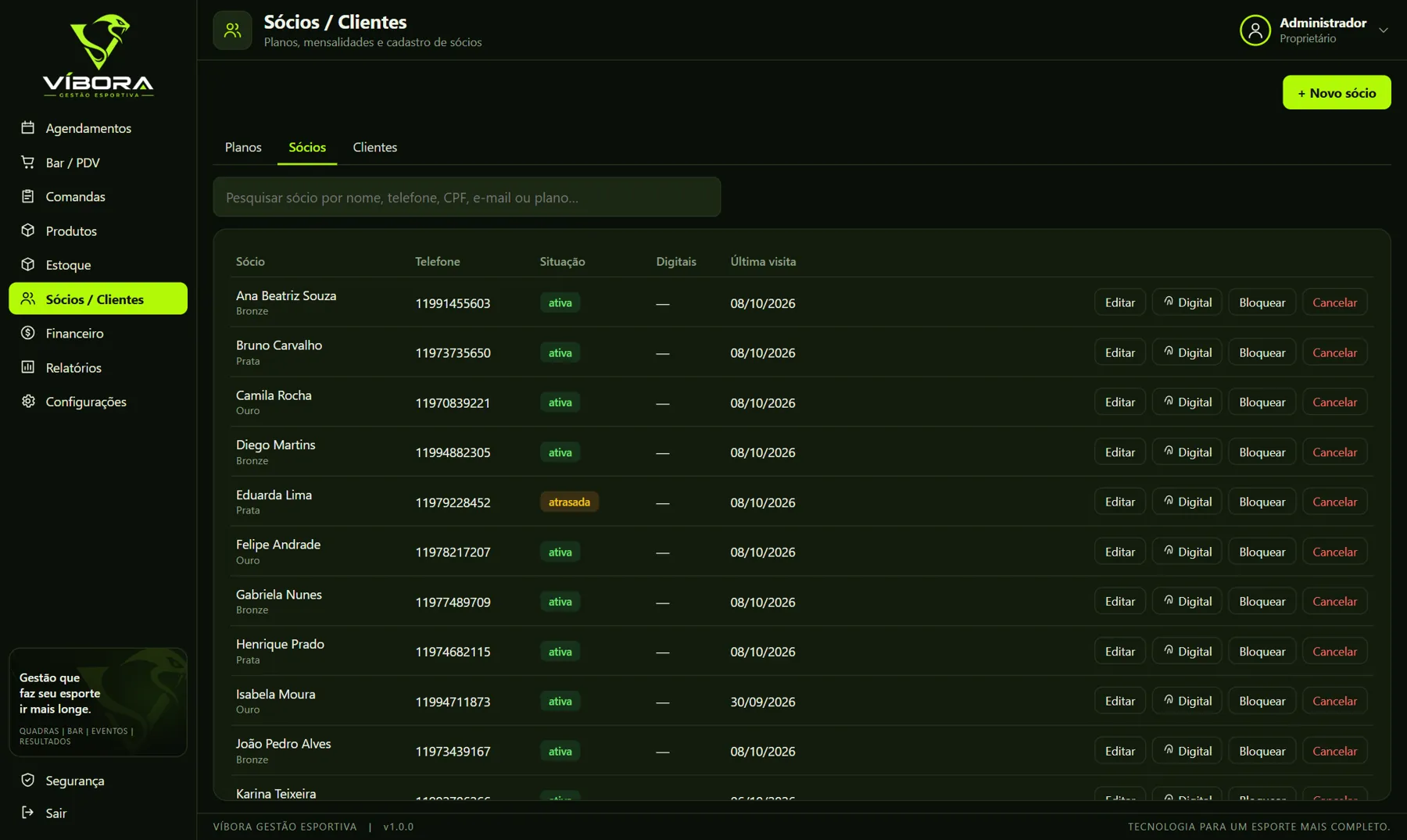Click Bloquear for Gabriela Nunes
The image size is (1407, 840).
[1262, 602]
